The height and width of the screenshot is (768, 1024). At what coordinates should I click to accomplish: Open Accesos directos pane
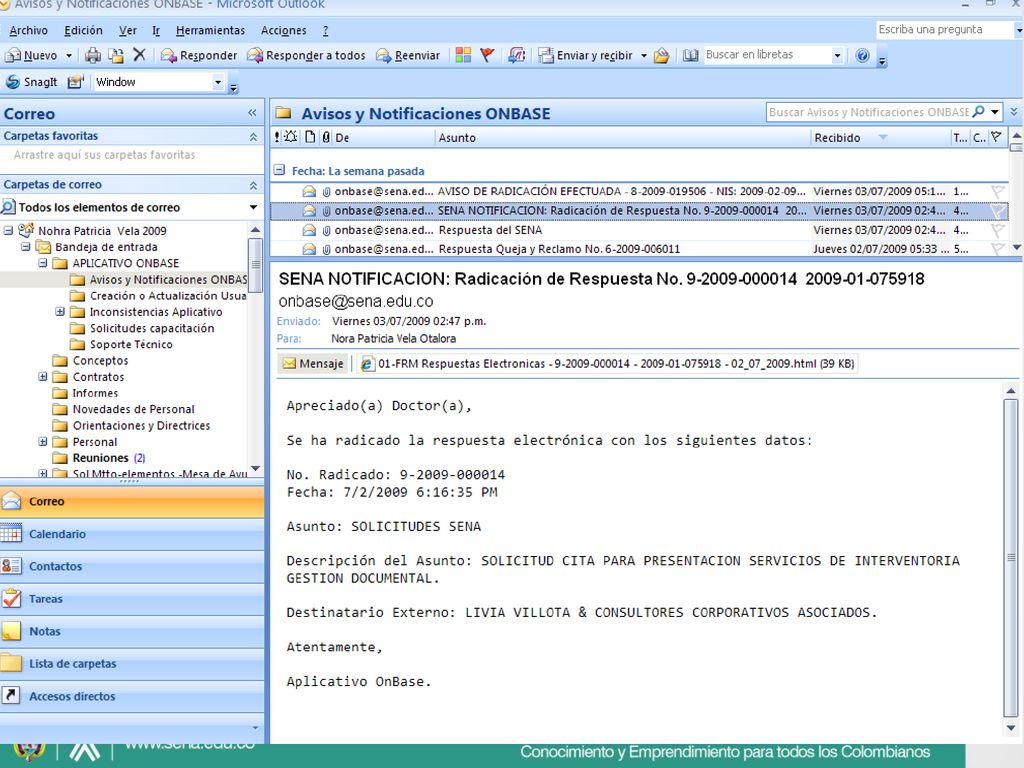click(132, 696)
